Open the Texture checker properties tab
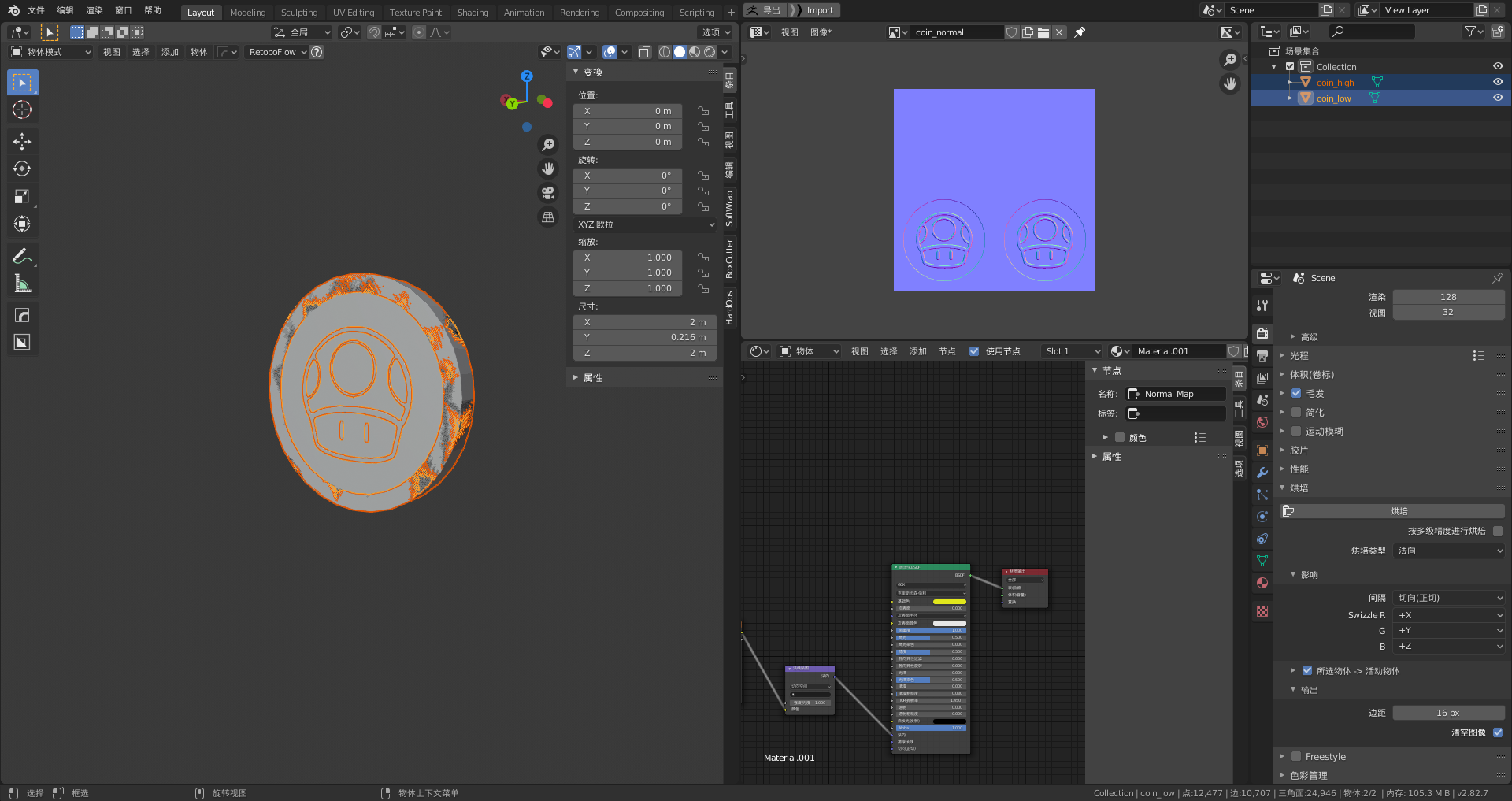Screen dimensions: 1512x801 [x=1262, y=611]
